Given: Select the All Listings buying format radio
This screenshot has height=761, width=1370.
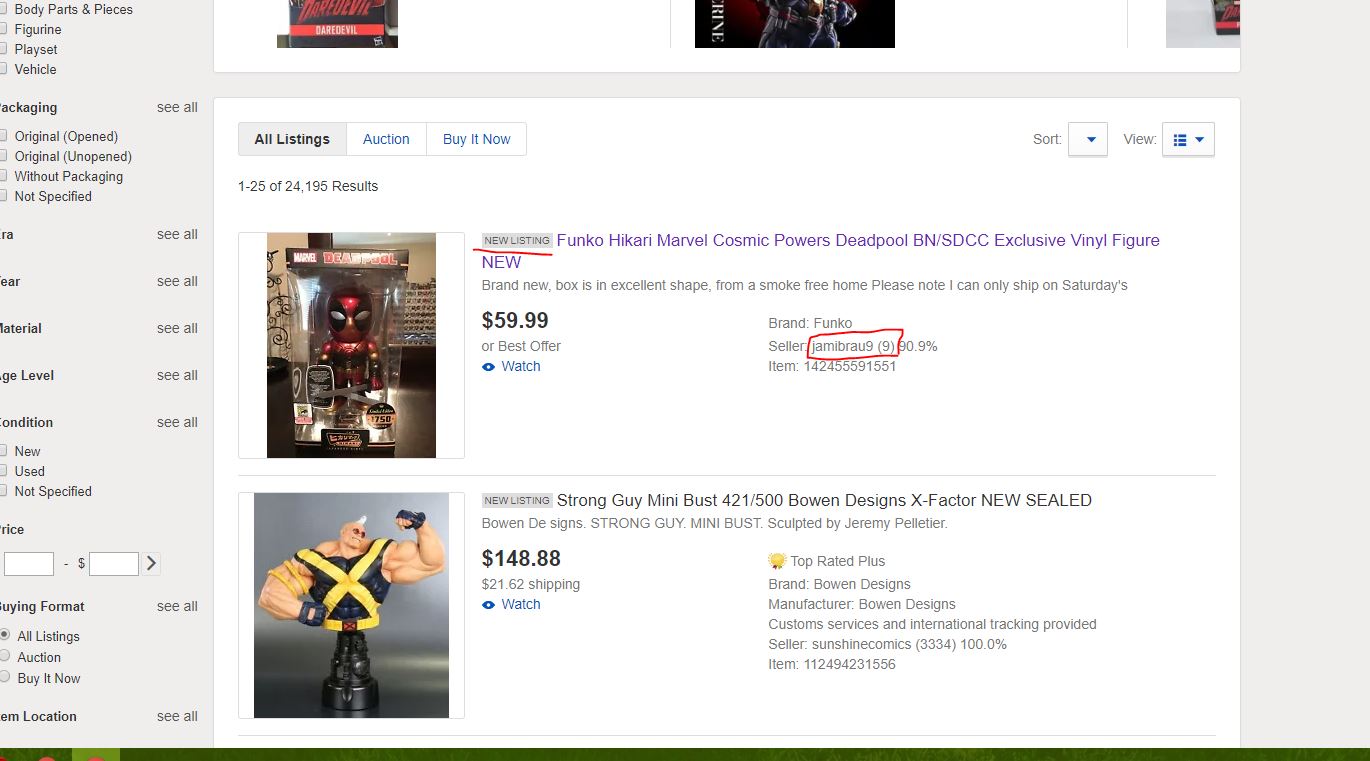Looking at the screenshot, I should pyautogui.click(x=4, y=635).
